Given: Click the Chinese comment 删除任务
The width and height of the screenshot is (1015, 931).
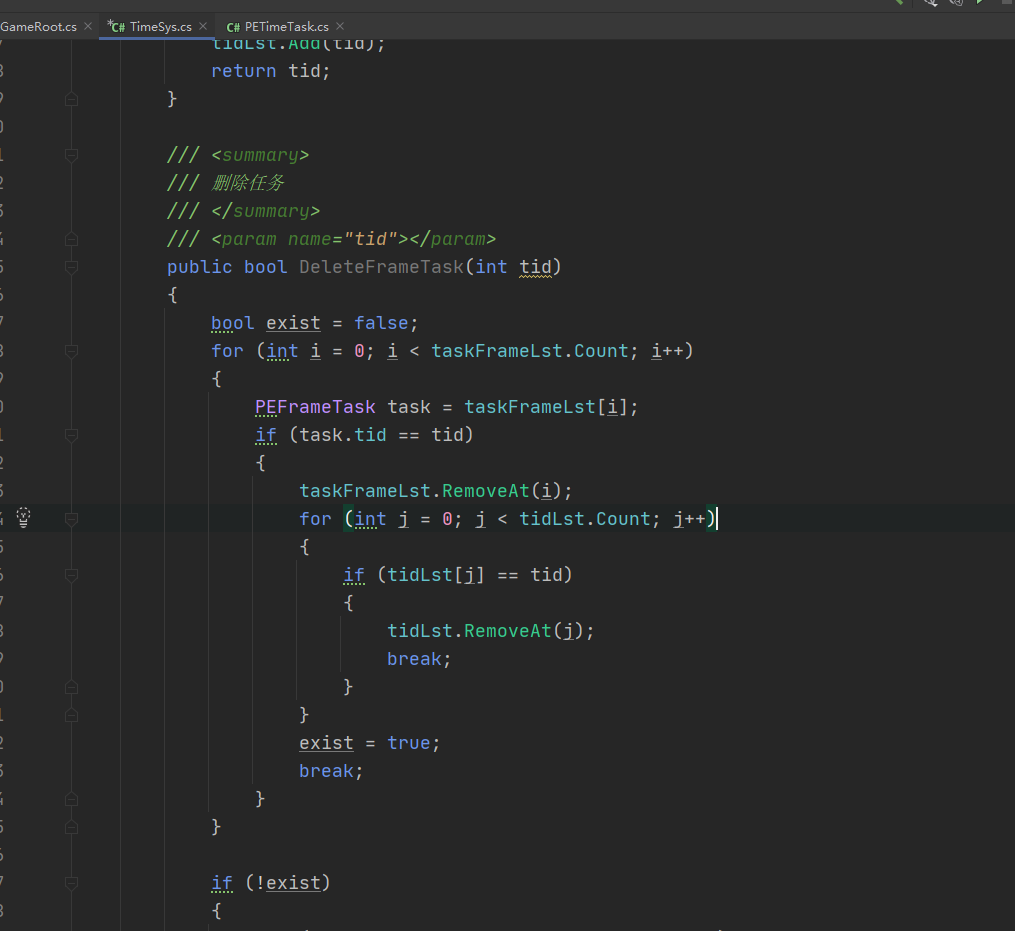Looking at the screenshot, I should tap(248, 183).
